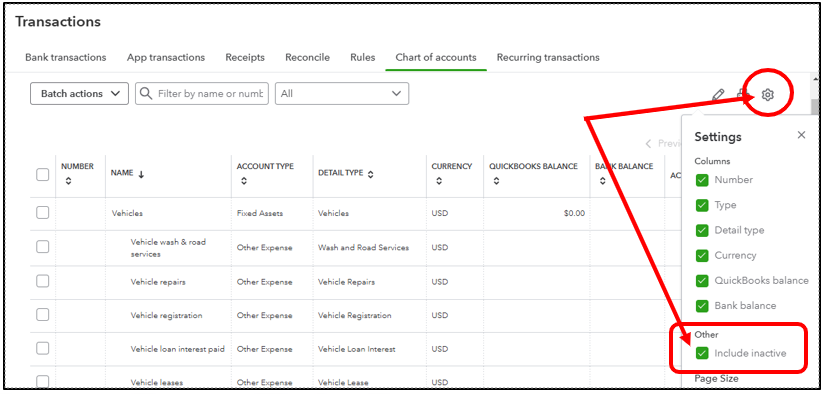Viewport: 825px width, 394px height.
Task: Check the select-all header checkbox
Action: [x=43, y=175]
